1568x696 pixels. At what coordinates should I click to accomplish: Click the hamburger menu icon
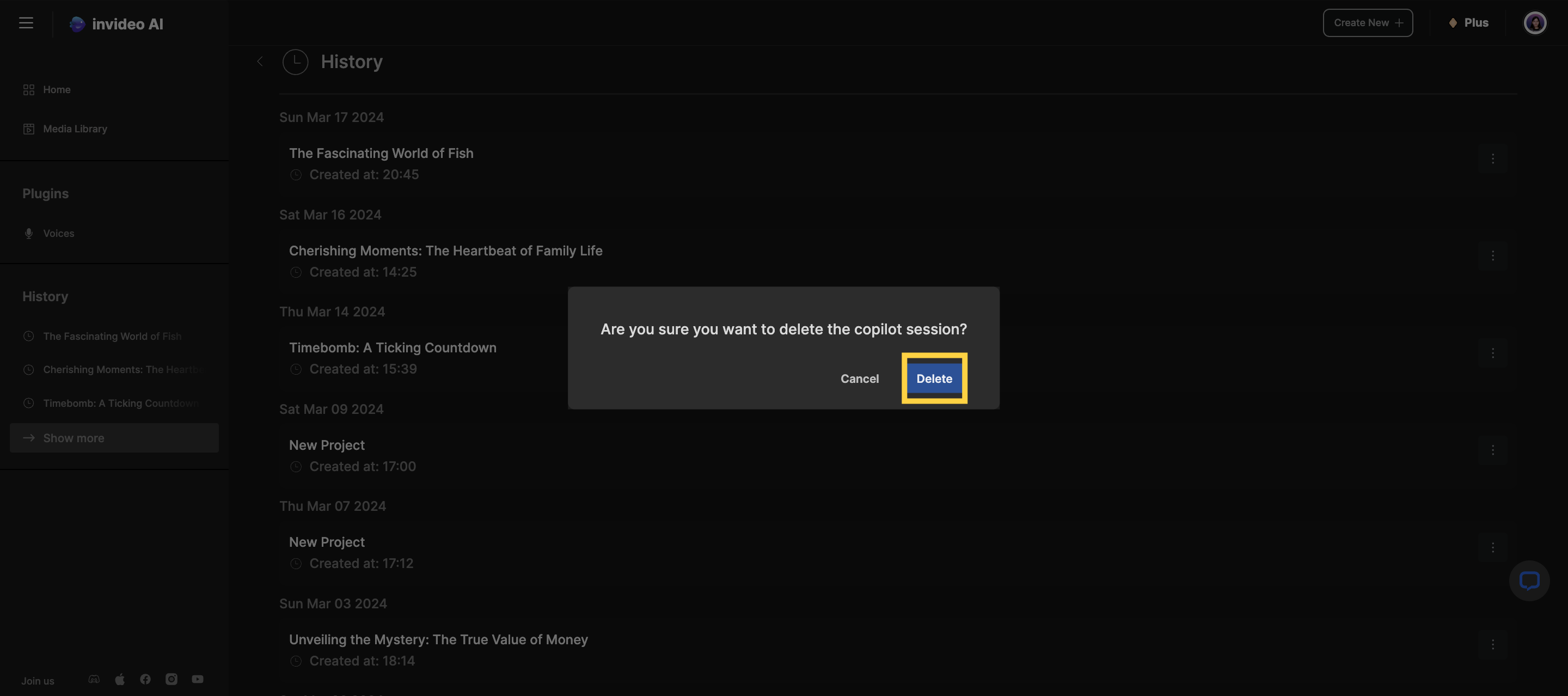click(x=26, y=23)
